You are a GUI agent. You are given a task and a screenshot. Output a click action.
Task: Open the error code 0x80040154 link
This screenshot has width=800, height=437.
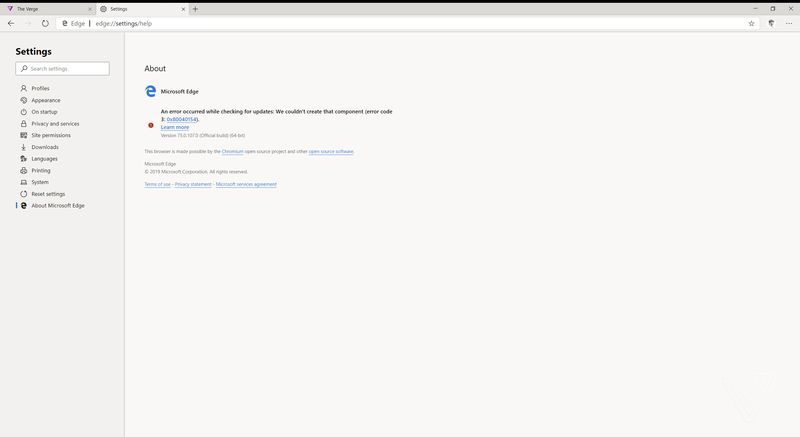click(182, 119)
